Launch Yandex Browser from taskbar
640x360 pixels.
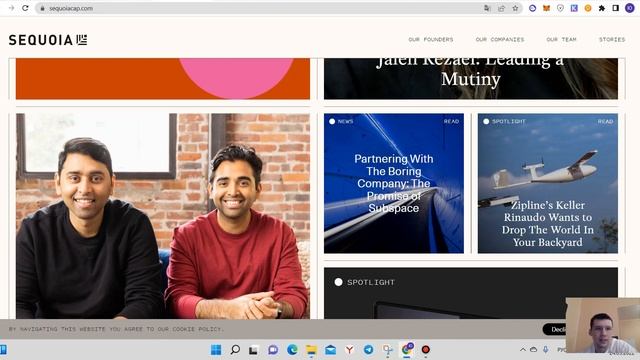coord(349,350)
